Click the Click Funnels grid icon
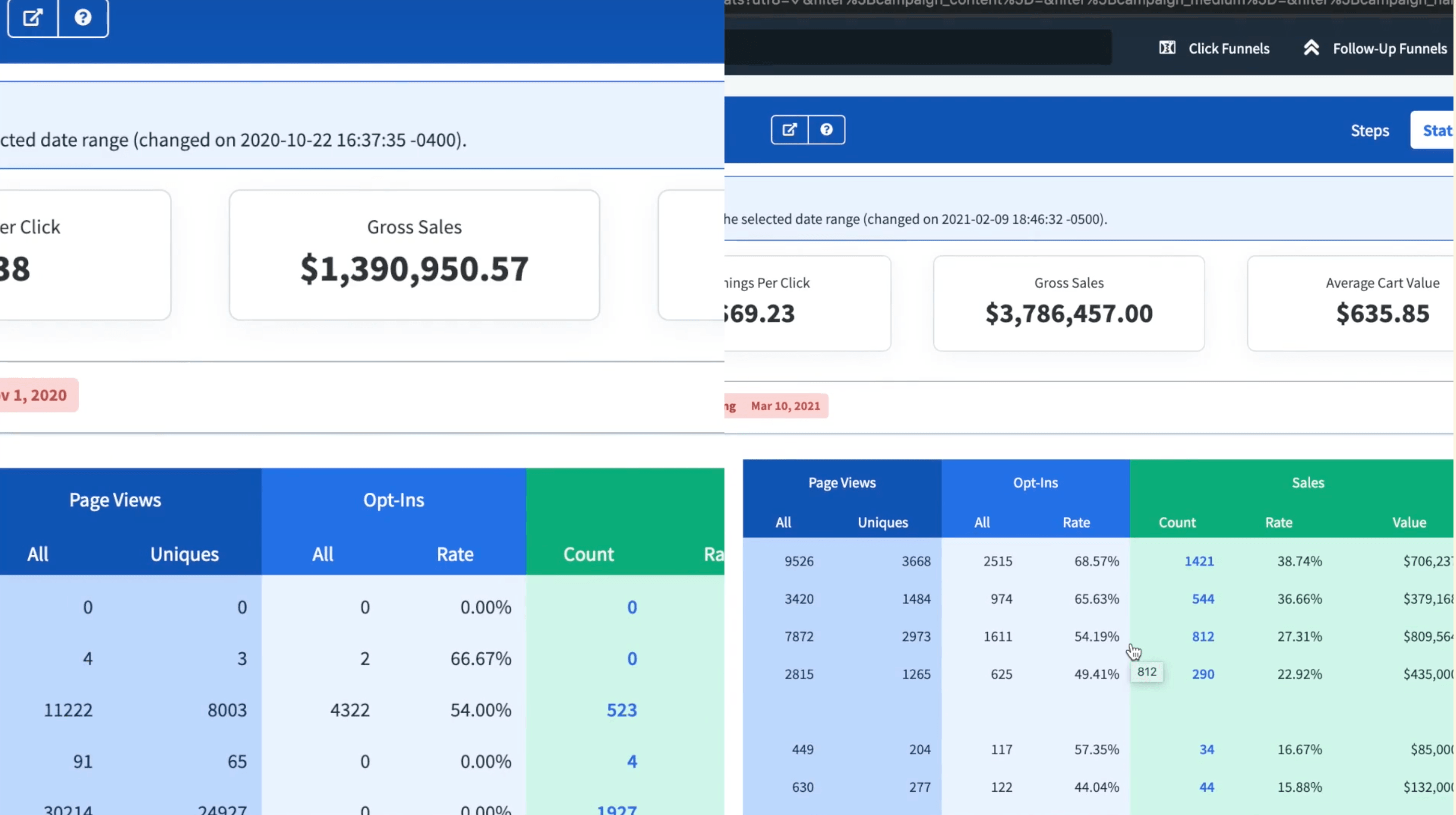This screenshot has height=815, width=1456. point(1167,48)
